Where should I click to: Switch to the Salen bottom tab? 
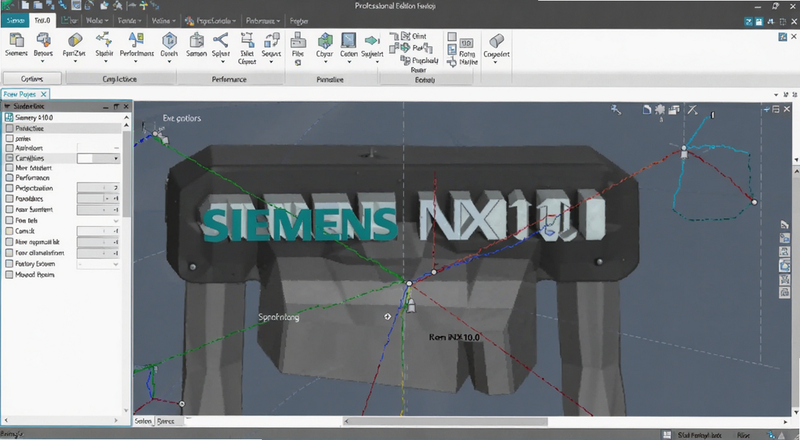click(x=143, y=421)
